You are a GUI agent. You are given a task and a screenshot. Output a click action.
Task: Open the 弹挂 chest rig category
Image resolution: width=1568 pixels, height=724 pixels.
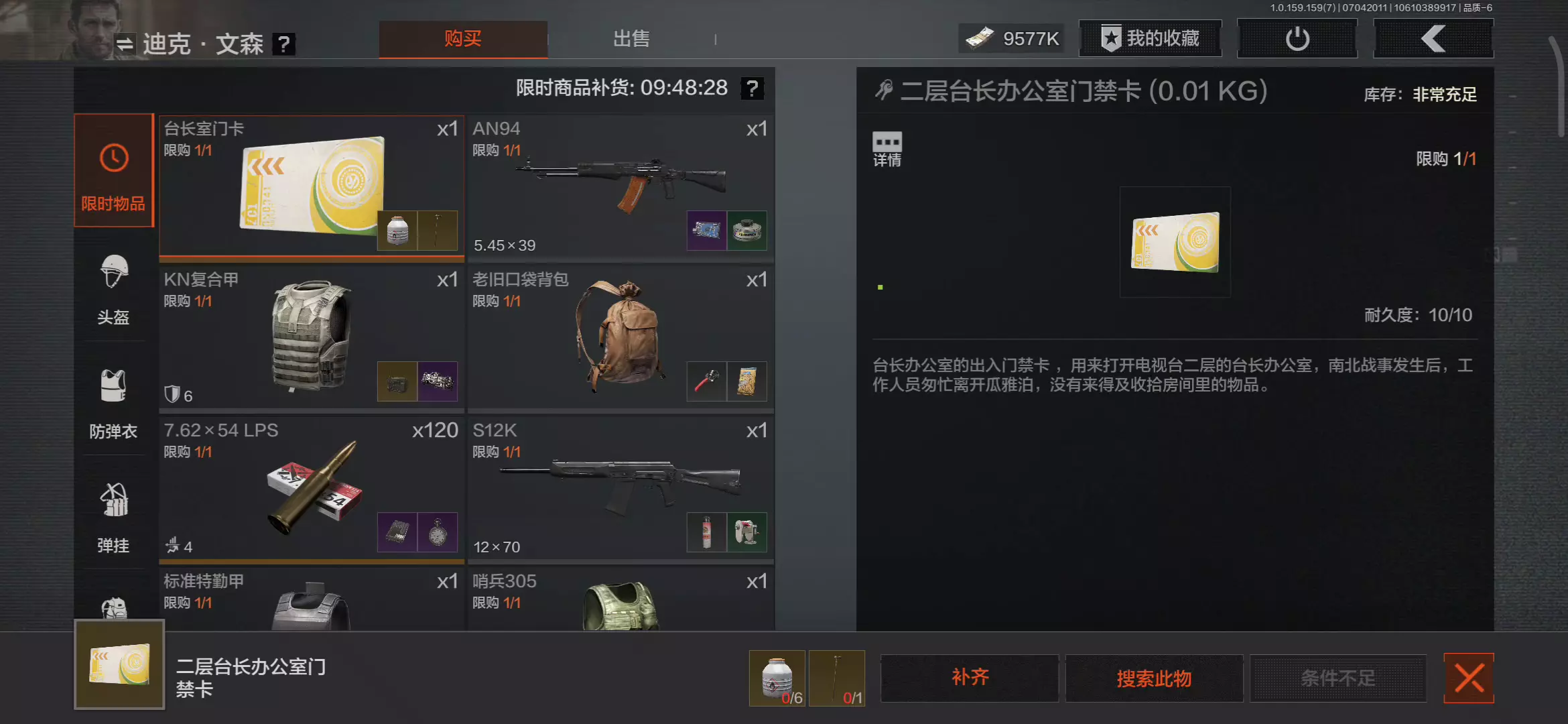[x=114, y=518]
